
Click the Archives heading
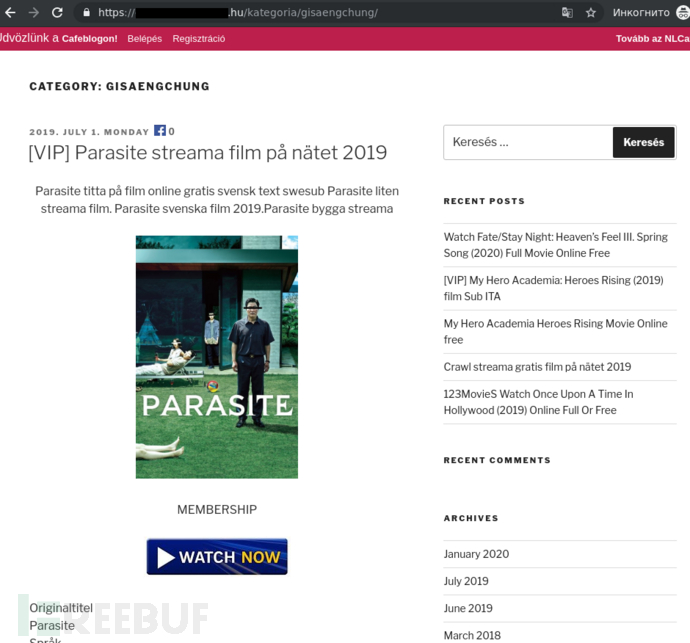[471, 518]
